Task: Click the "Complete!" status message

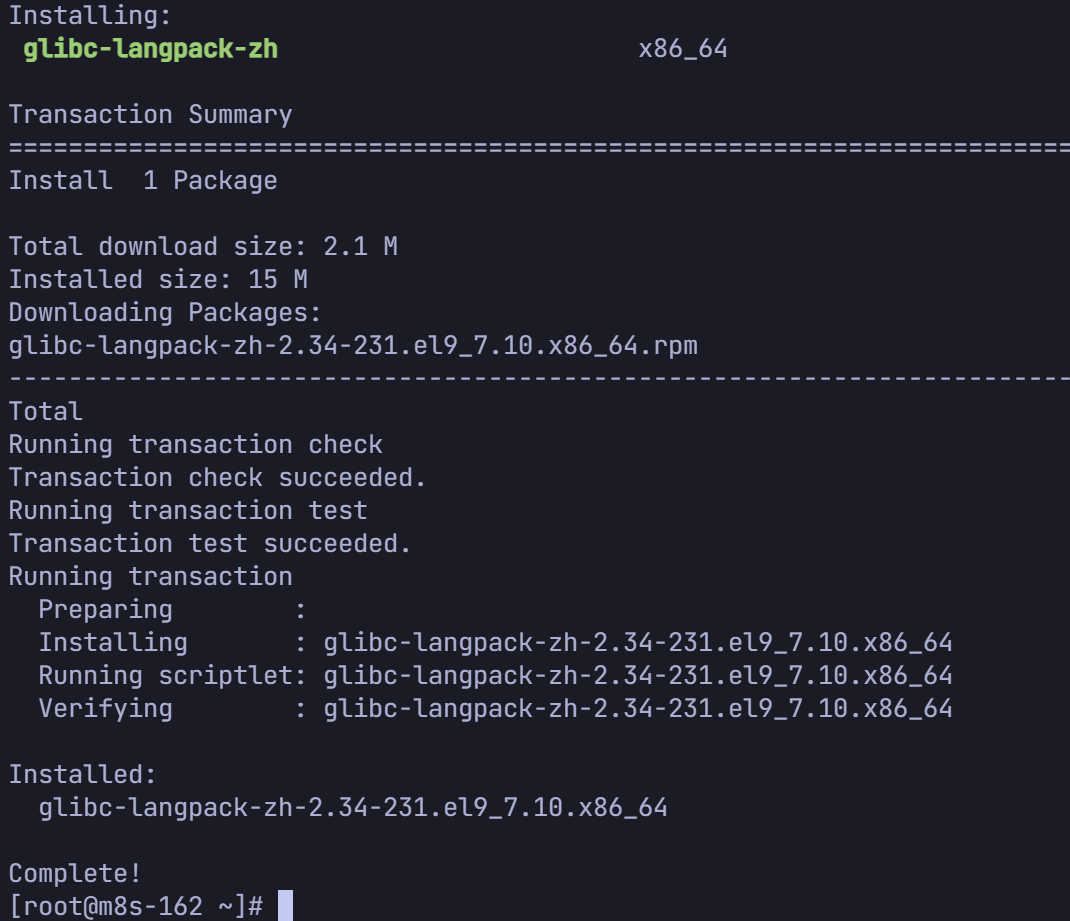Action: 75,873
